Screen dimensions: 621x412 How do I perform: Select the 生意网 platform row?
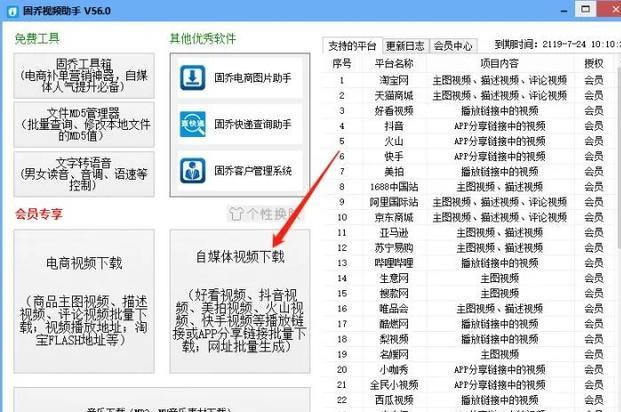469,278
